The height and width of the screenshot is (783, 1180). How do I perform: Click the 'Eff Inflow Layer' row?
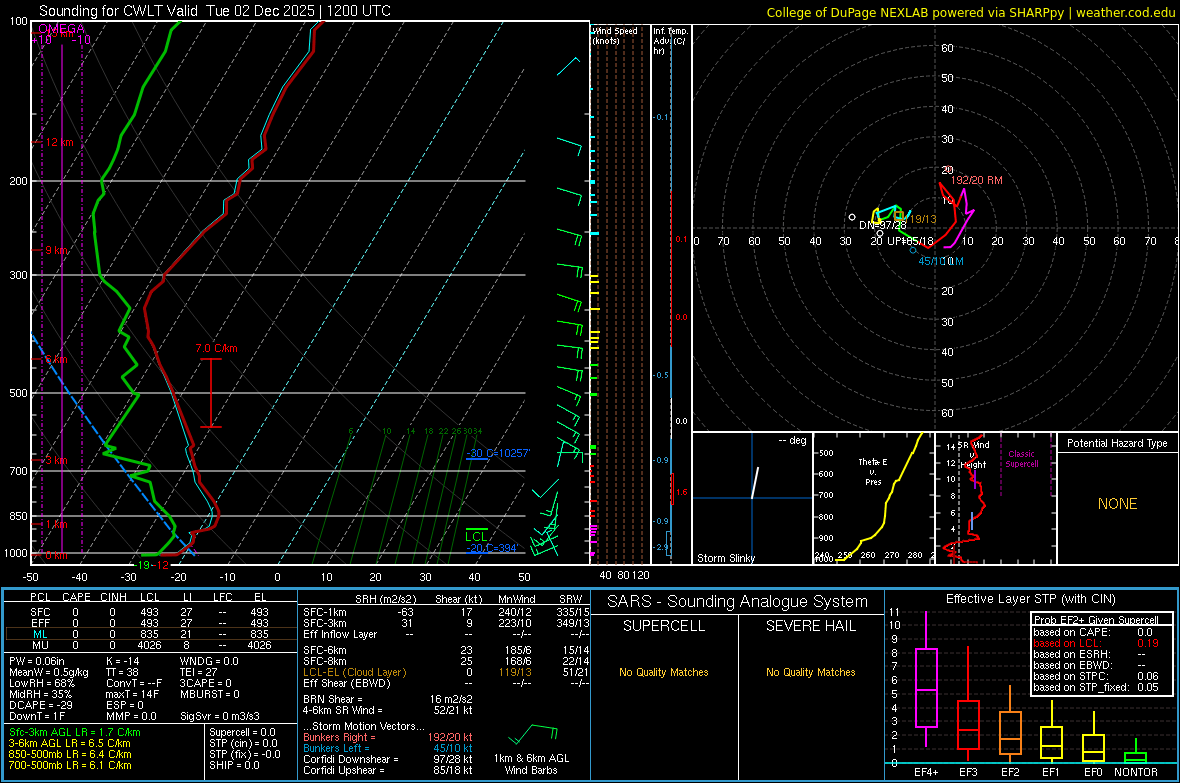(446, 634)
